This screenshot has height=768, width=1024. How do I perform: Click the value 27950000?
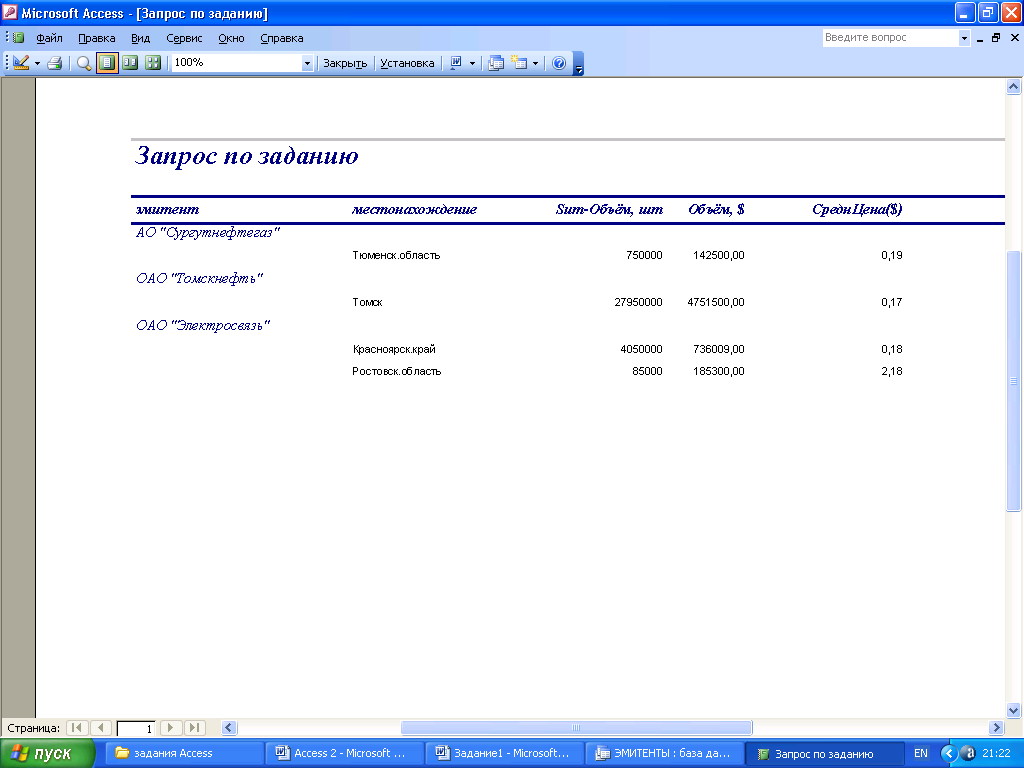coord(638,302)
